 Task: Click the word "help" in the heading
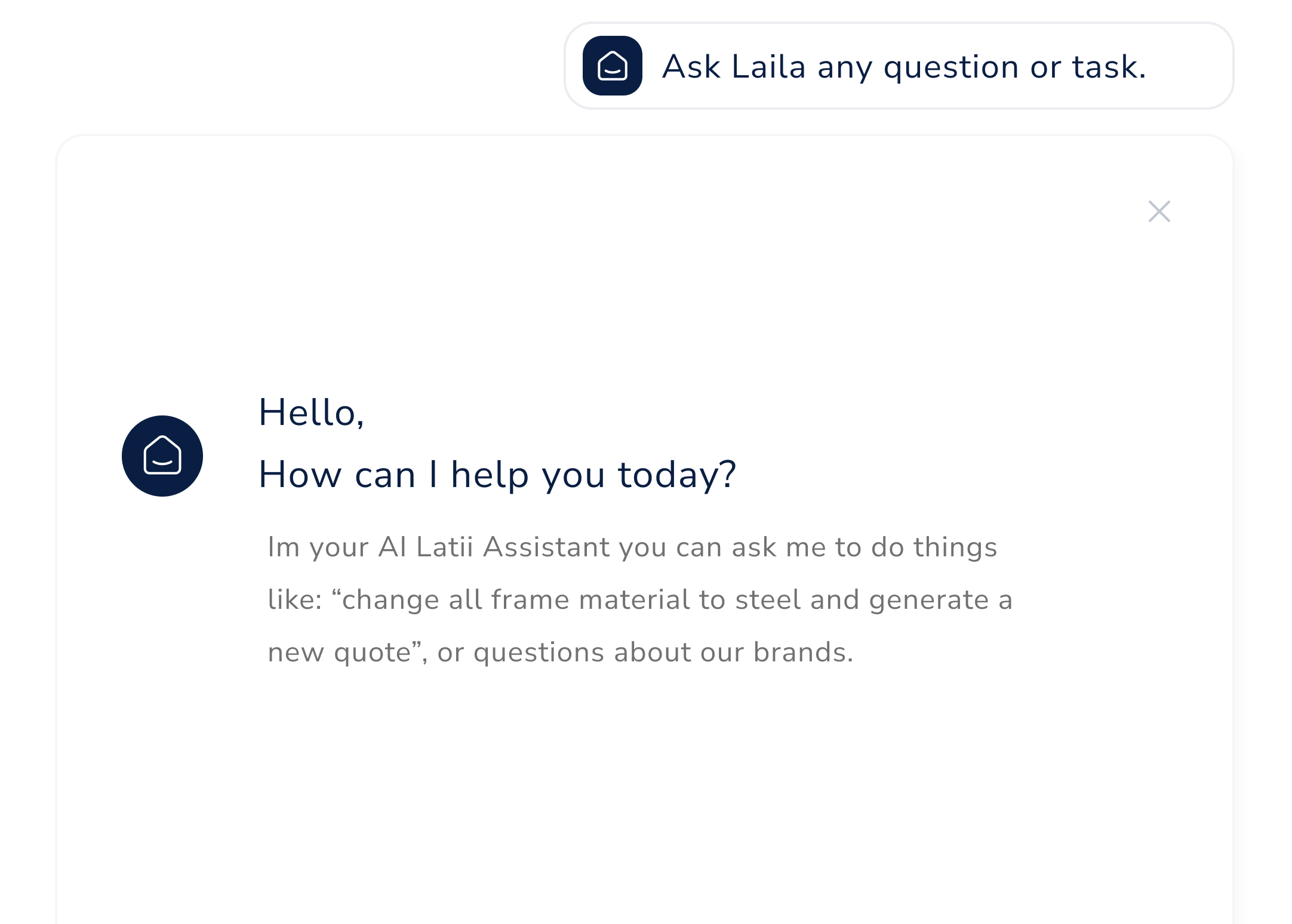click(x=490, y=476)
